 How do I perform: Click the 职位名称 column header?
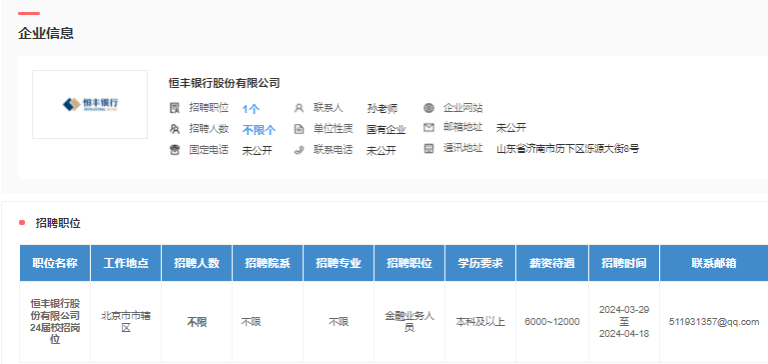click(55, 263)
